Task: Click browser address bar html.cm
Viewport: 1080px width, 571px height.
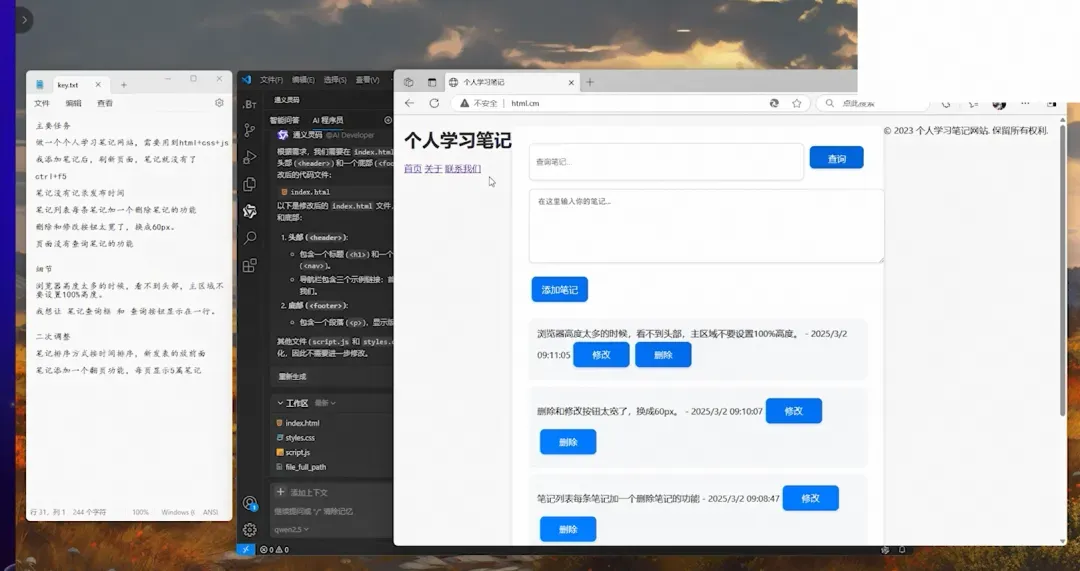Action: pyautogui.click(x=525, y=103)
